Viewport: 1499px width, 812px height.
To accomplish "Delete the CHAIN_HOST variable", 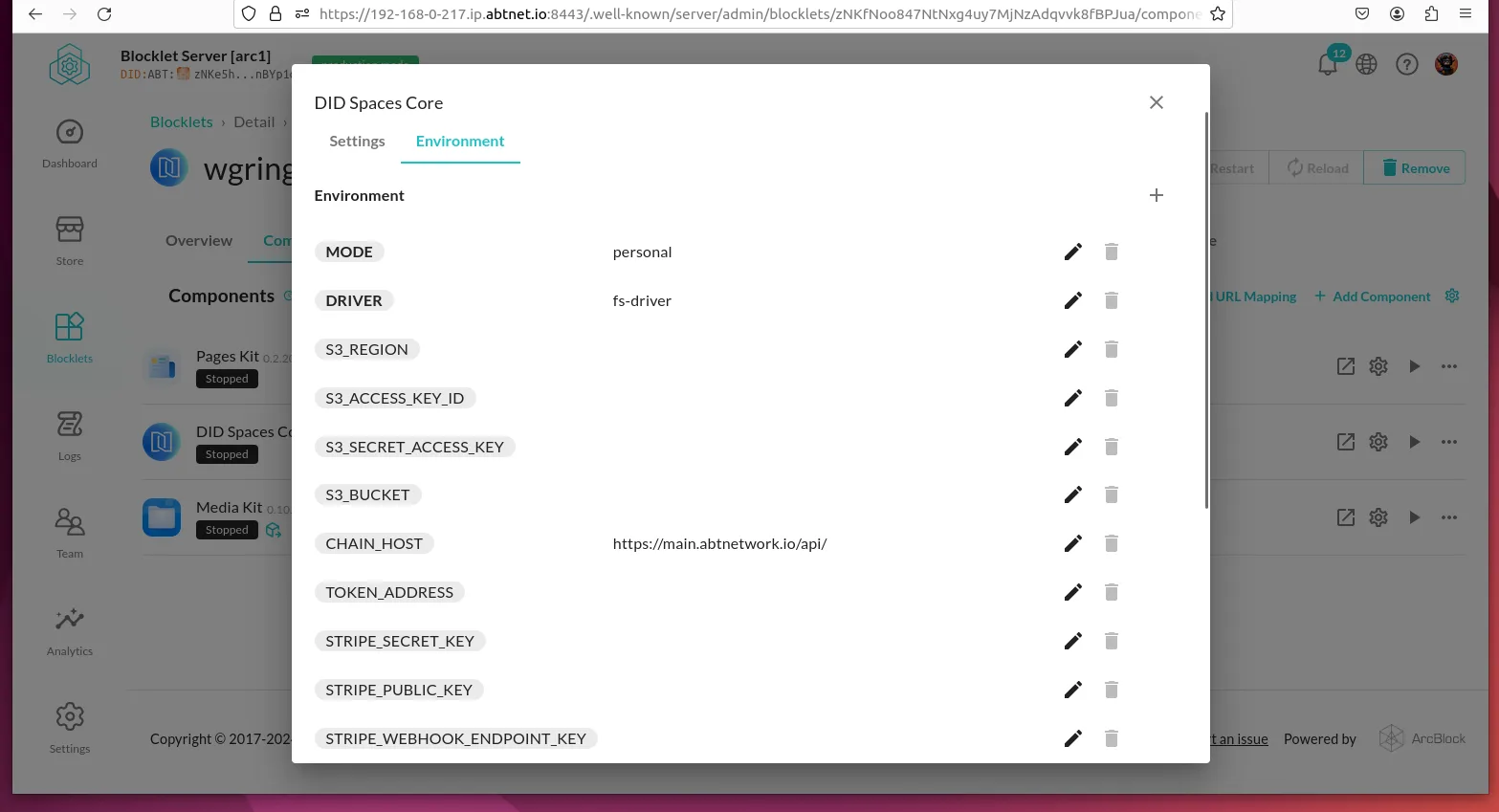I will [x=1111, y=543].
